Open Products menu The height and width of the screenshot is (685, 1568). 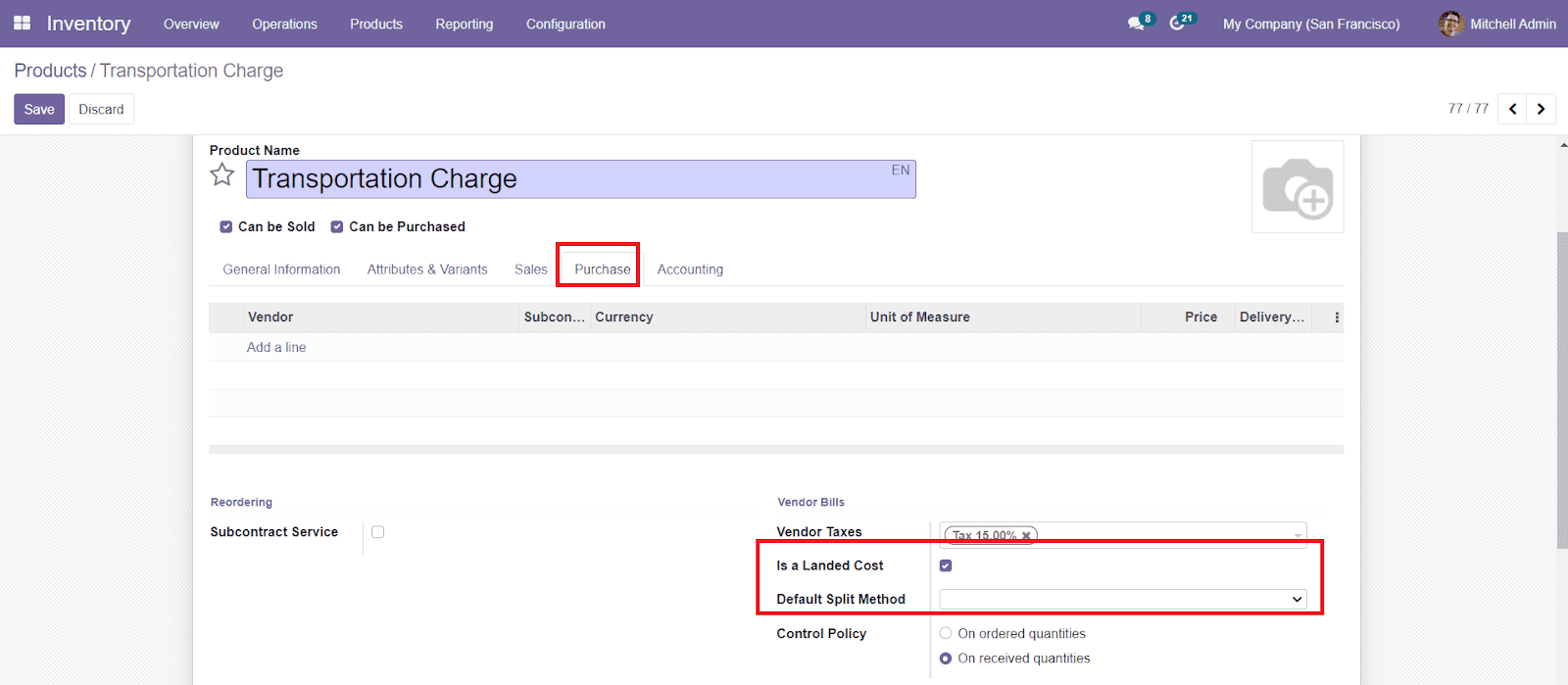pos(376,24)
